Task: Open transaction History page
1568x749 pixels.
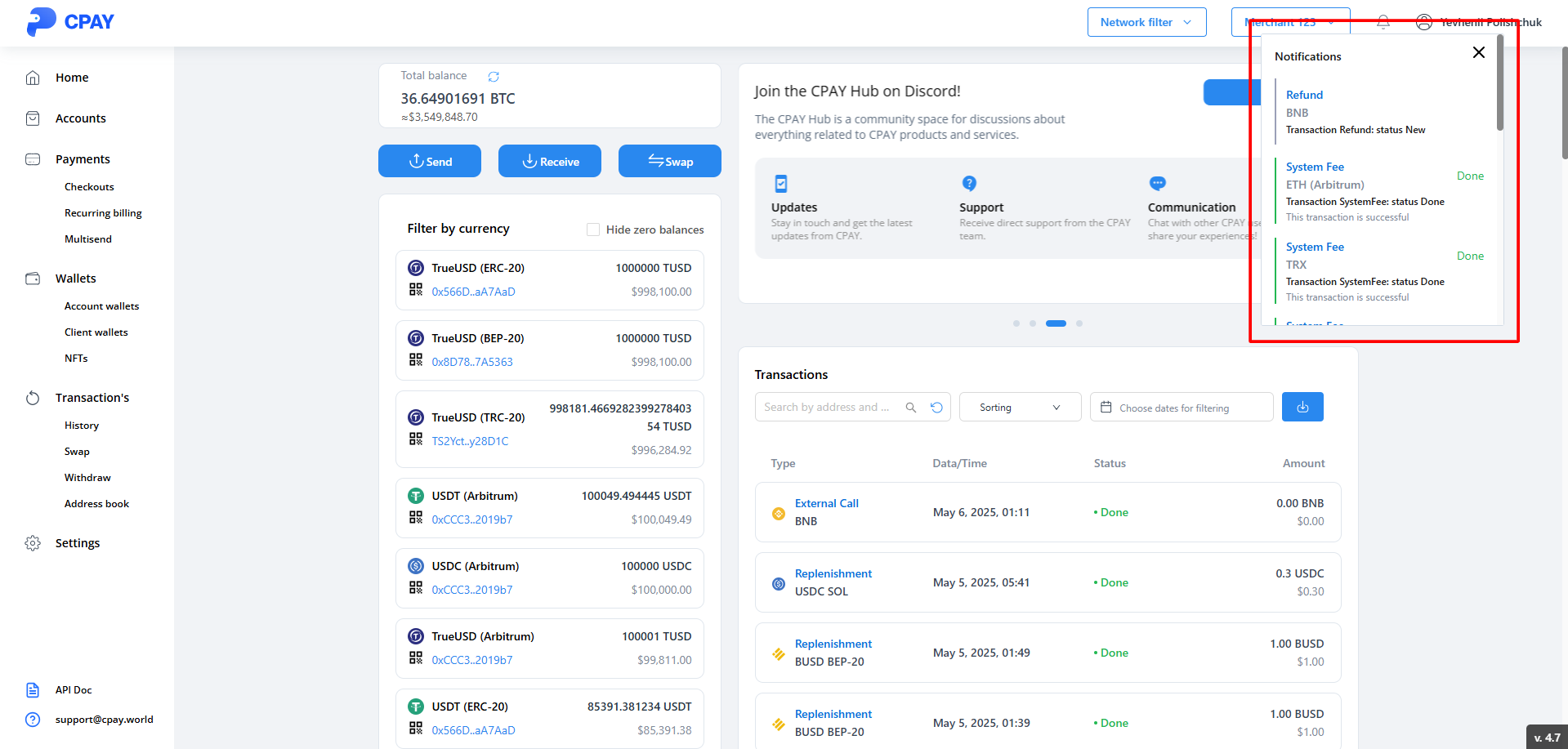Action: pos(82,426)
